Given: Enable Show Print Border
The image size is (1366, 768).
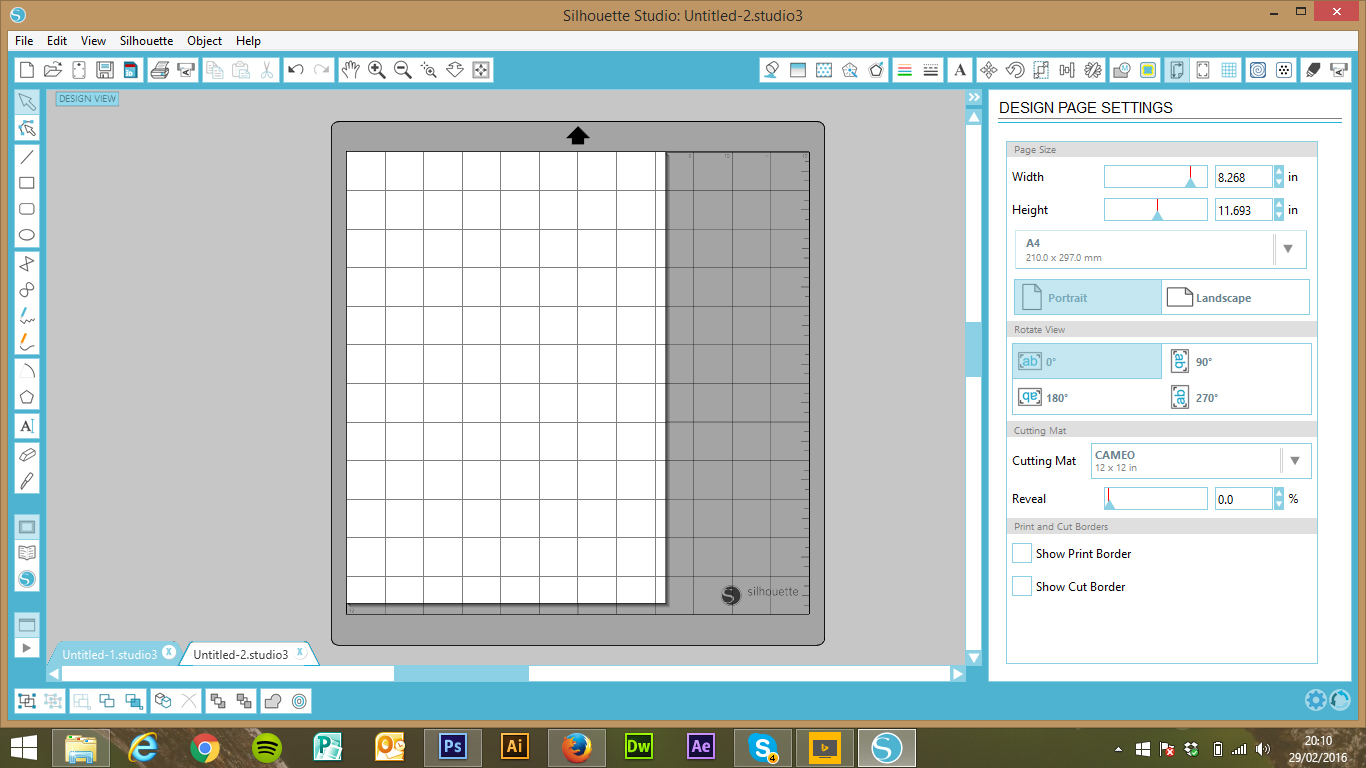Looking at the screenshot, I should [1021, 552].
